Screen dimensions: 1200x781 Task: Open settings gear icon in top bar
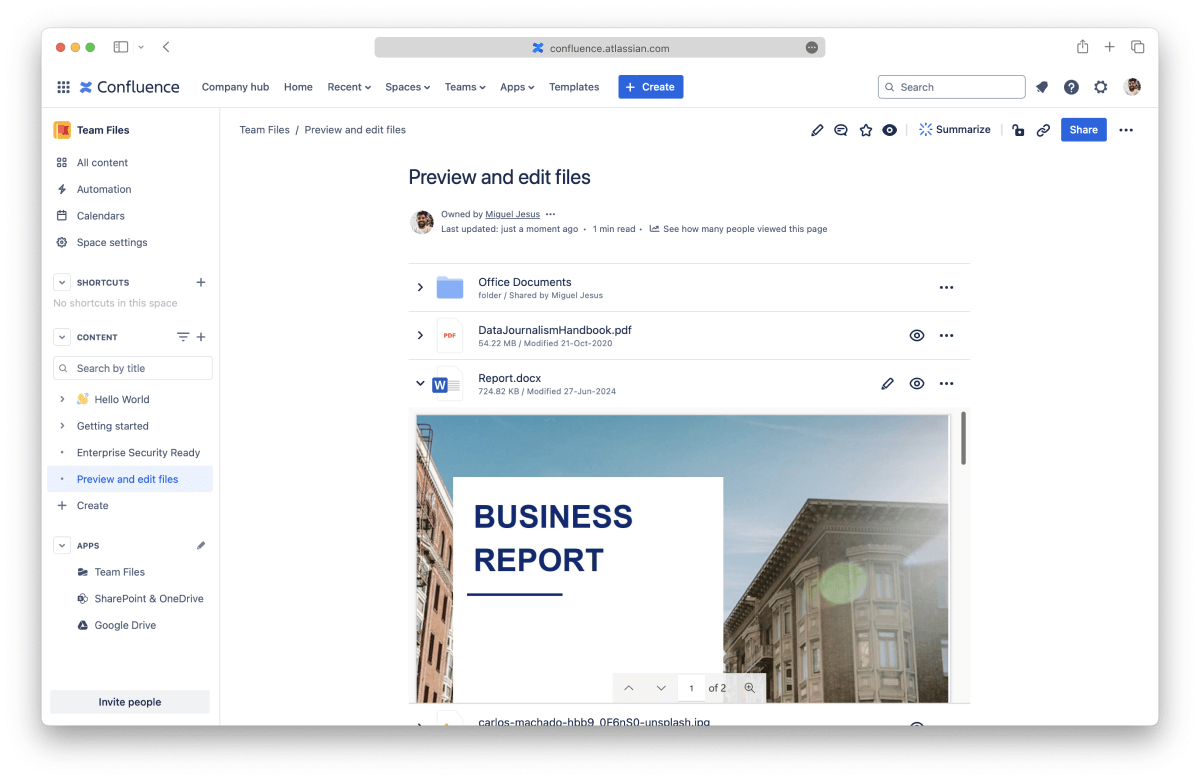tap(1101, 87)
